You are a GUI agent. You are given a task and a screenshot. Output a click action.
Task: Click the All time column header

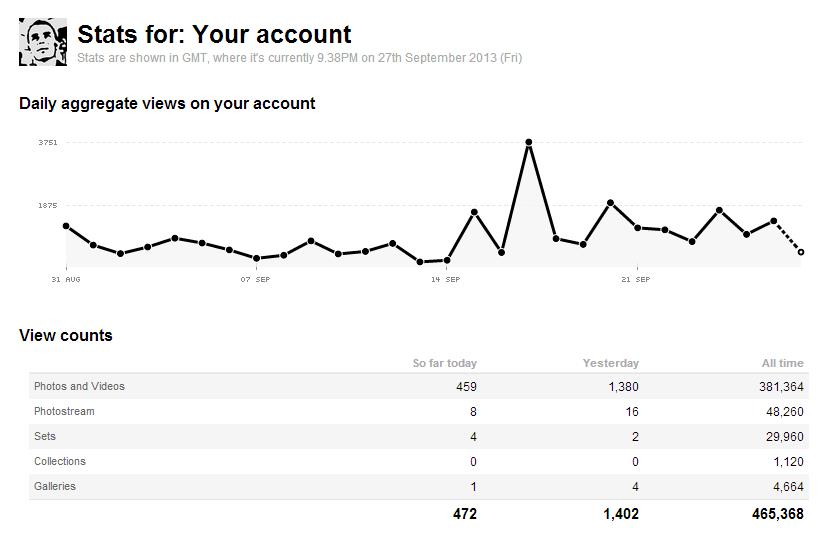(x=782, y=363)
